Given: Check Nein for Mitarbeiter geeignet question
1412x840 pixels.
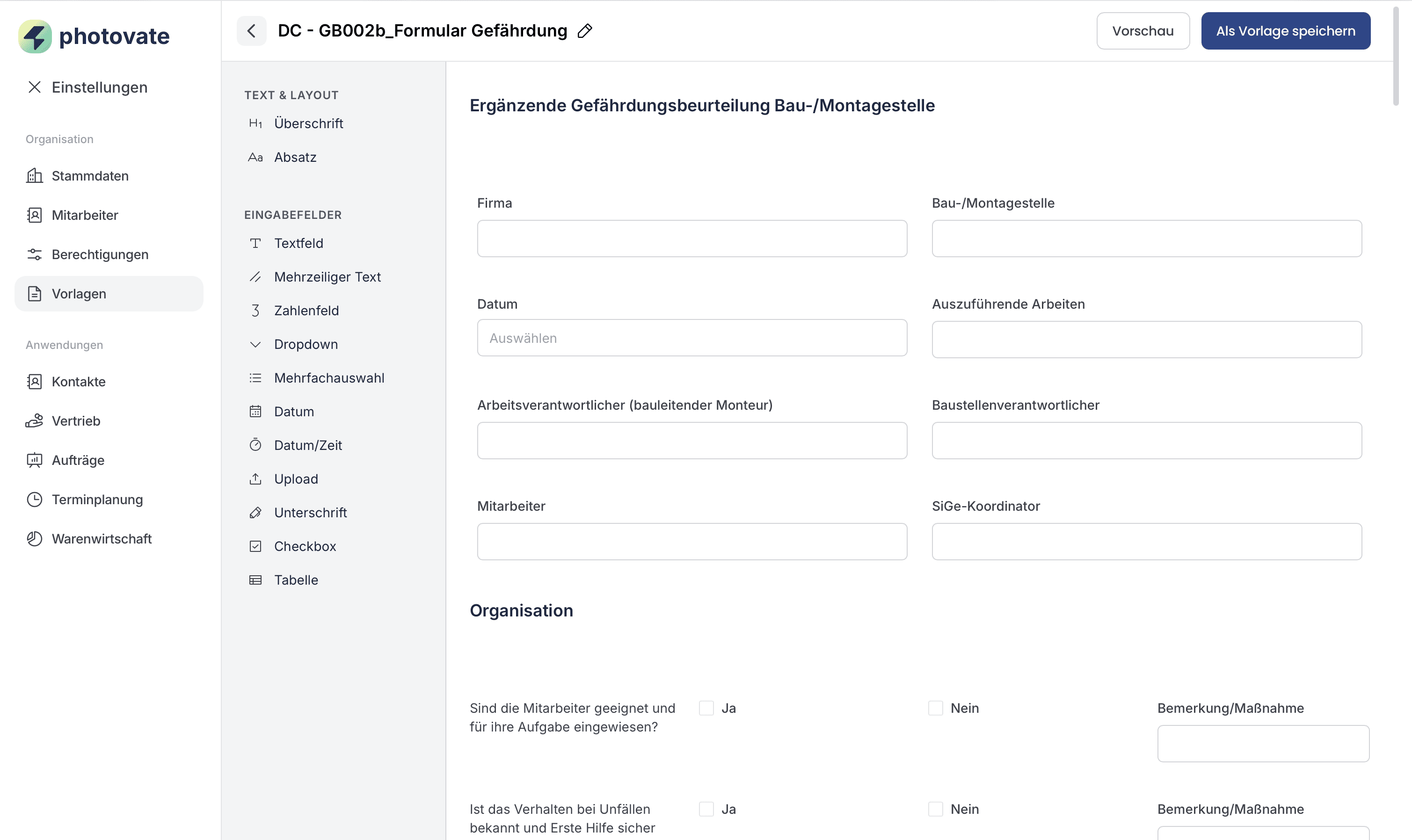Looking at the screenshot, I should [935, 708].
